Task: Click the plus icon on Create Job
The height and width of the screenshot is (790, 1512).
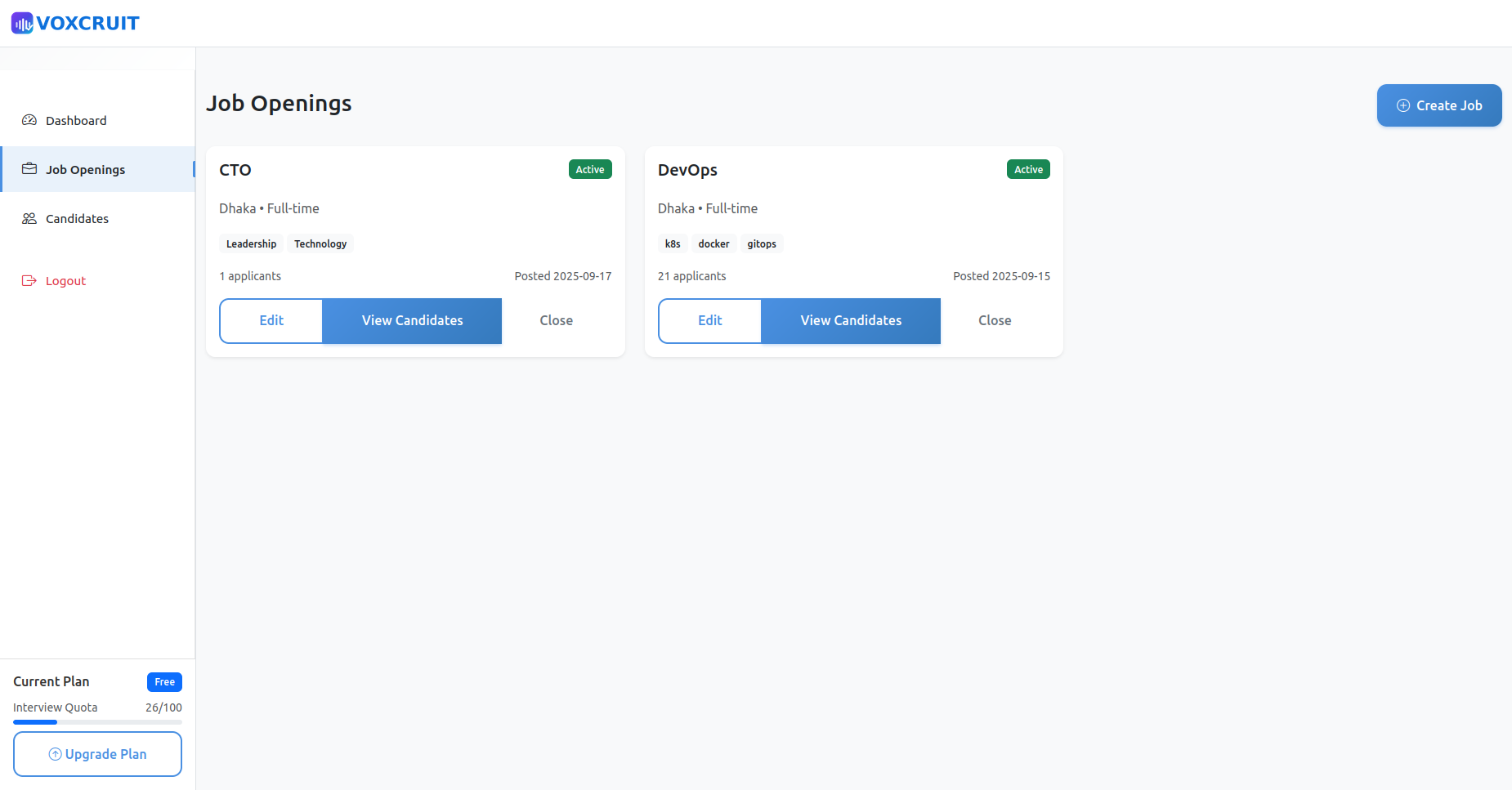Action: coord(1402,105)
